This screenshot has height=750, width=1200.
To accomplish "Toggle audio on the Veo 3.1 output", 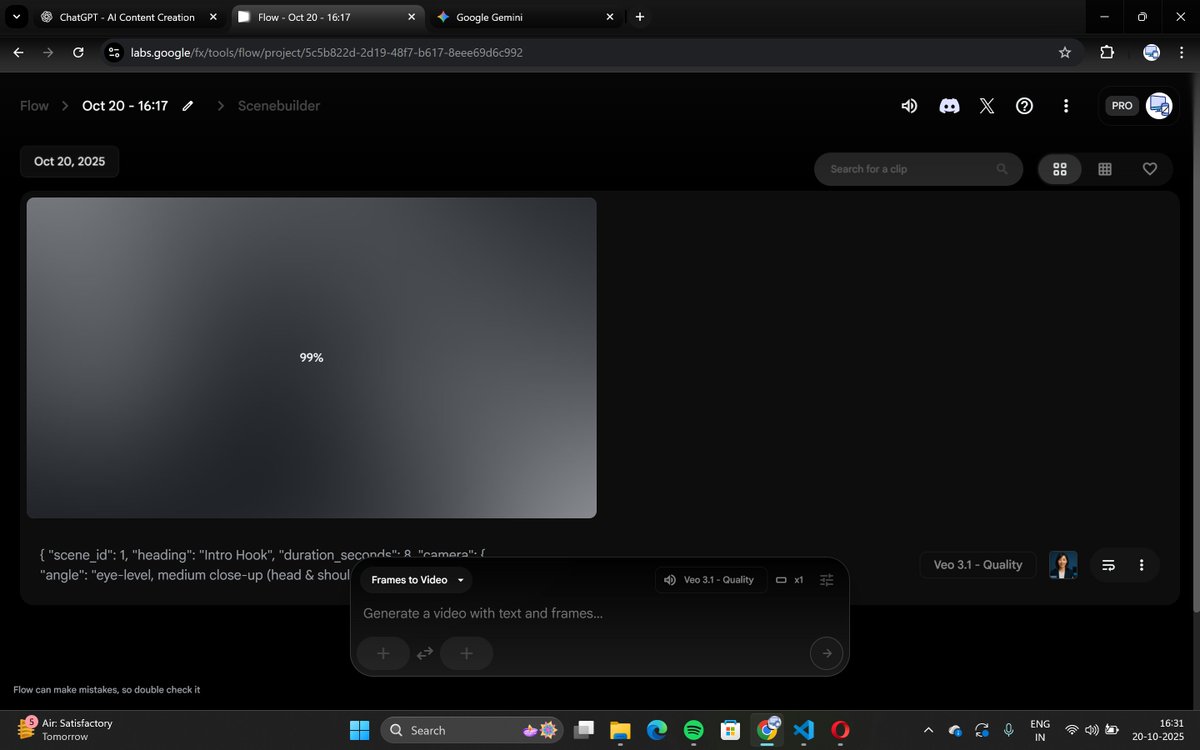I will [x=669, y=580].
